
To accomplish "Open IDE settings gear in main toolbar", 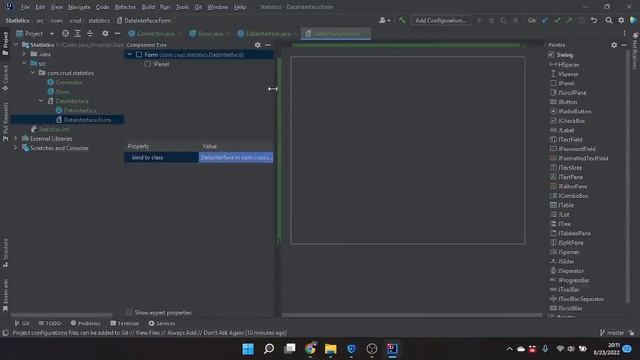I will point(621,20).
